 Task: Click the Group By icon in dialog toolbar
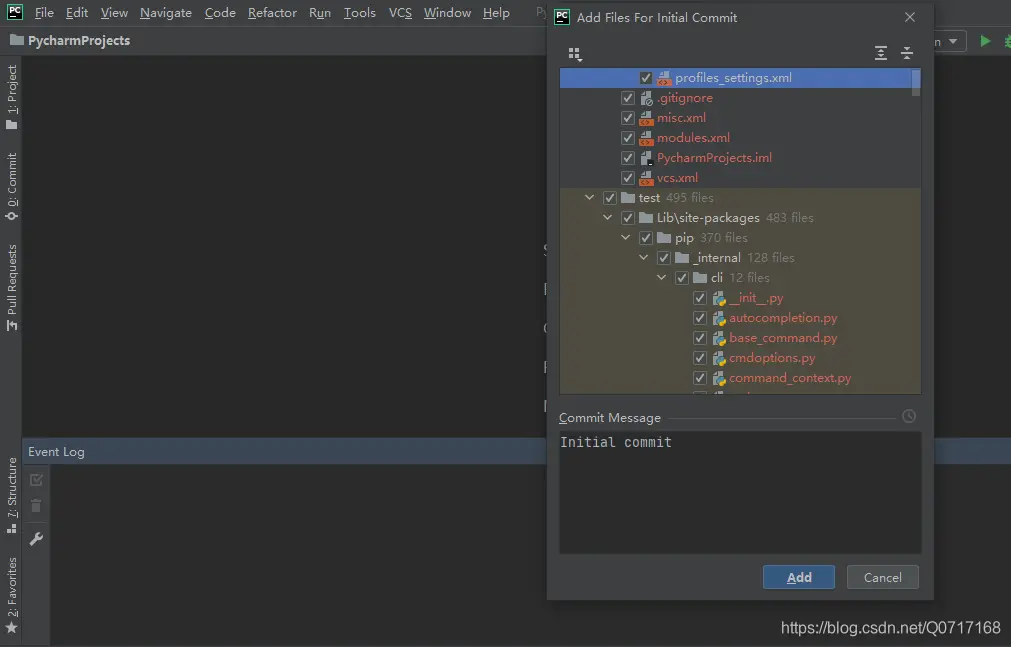[x=574, y=54]
